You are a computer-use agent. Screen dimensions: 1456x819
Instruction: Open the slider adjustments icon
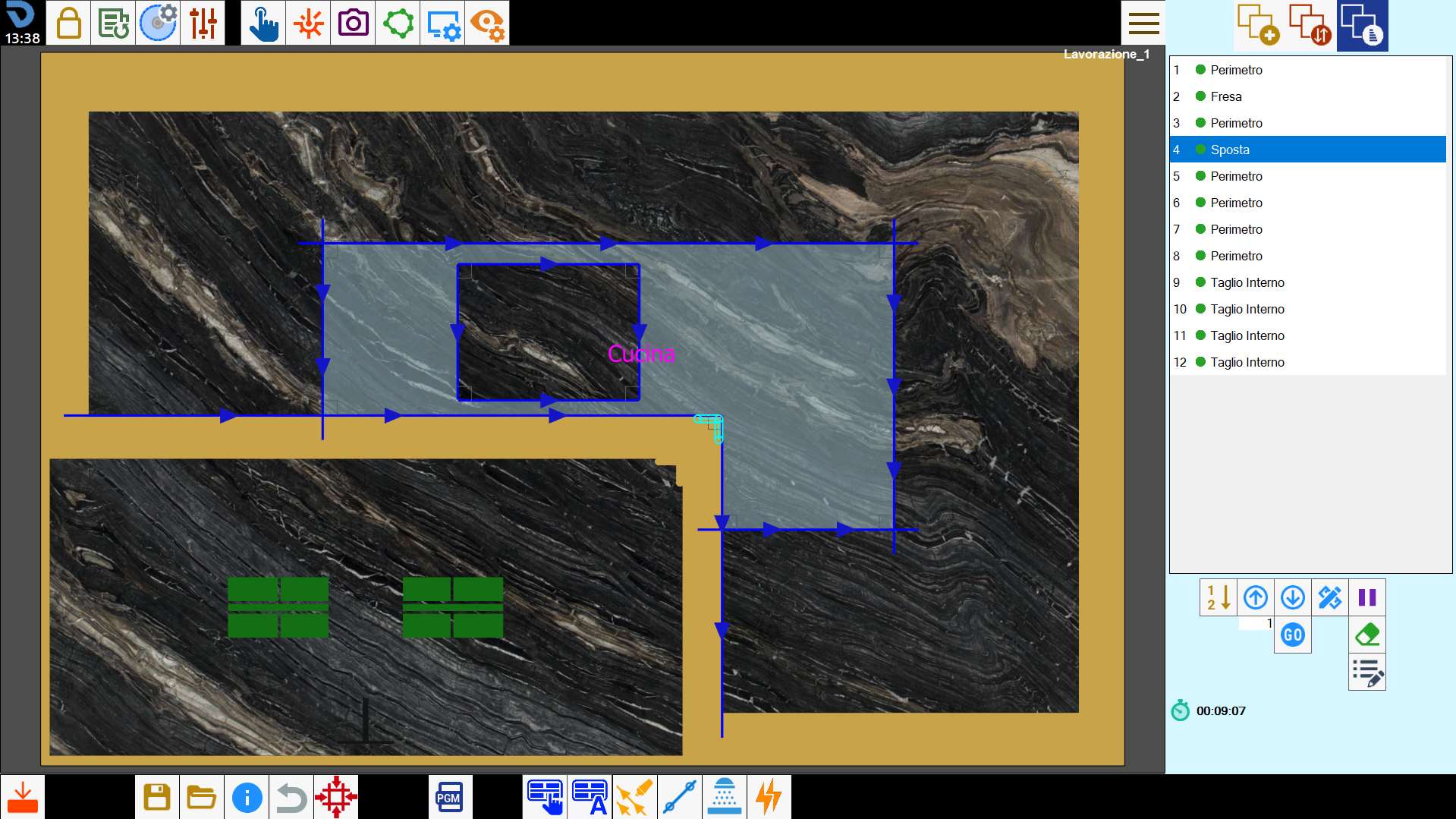point(203,23)
